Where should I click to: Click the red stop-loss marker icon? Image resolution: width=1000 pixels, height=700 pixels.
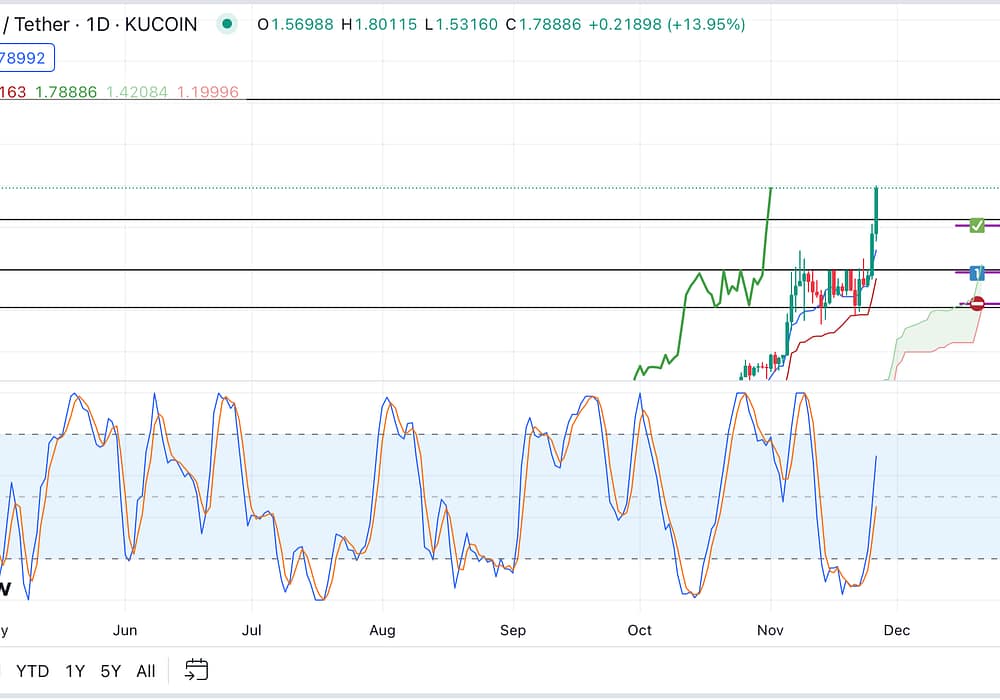977,304
